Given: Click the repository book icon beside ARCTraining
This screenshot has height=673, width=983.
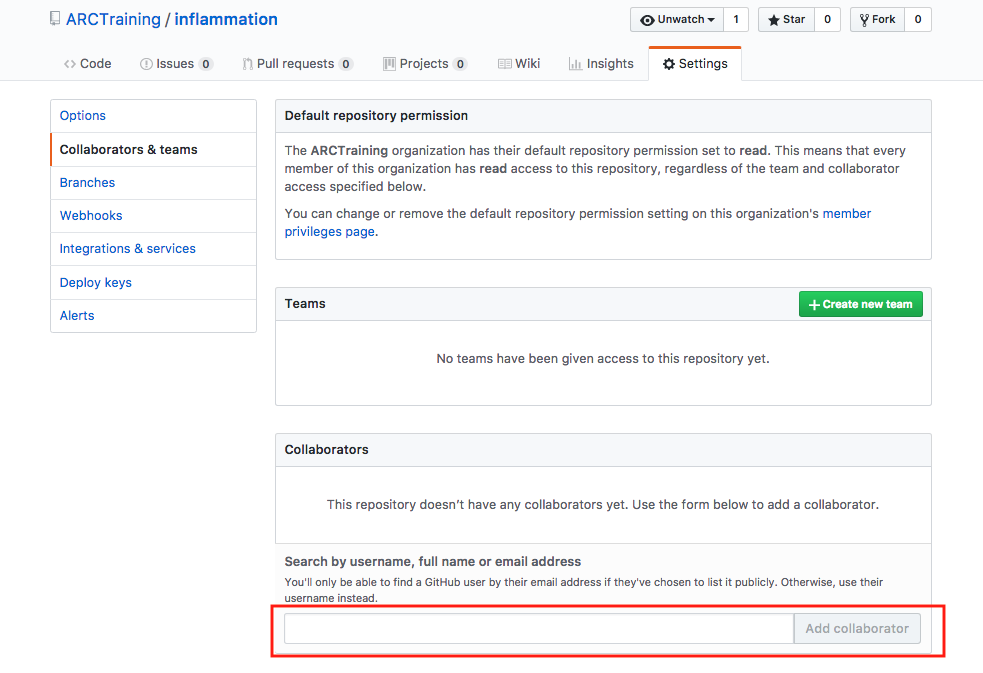Looking at the screenshot, I should [x=55, y=18].
